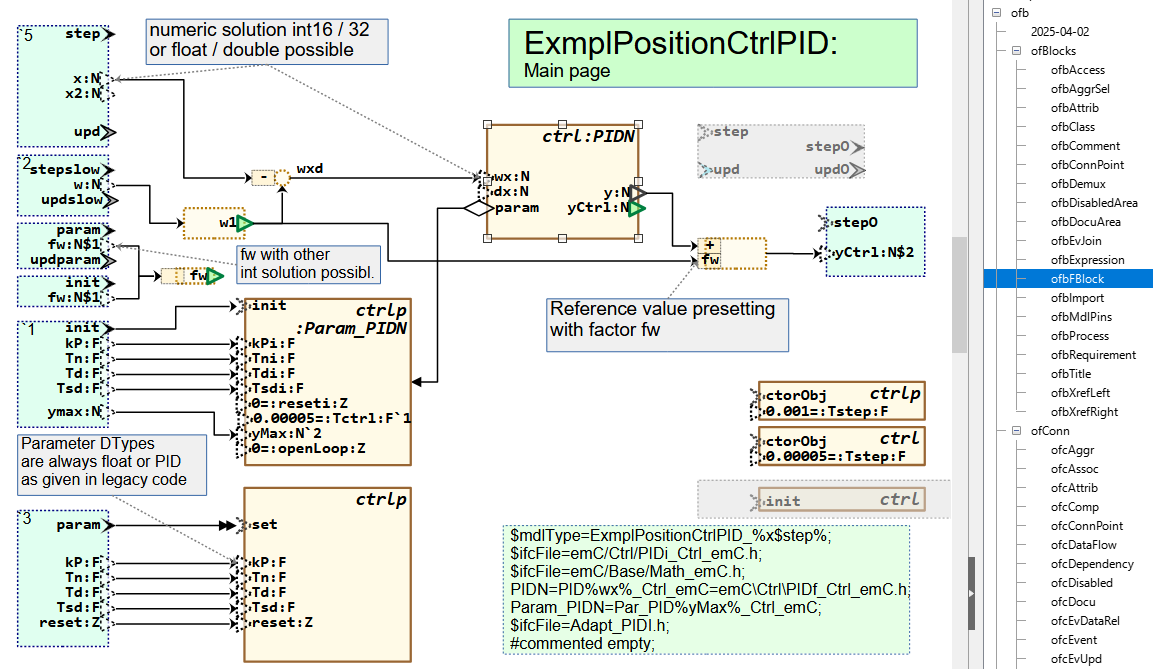Collapse the ofConn tree branch
The image size is (1153, 669).
(1015, 431)
